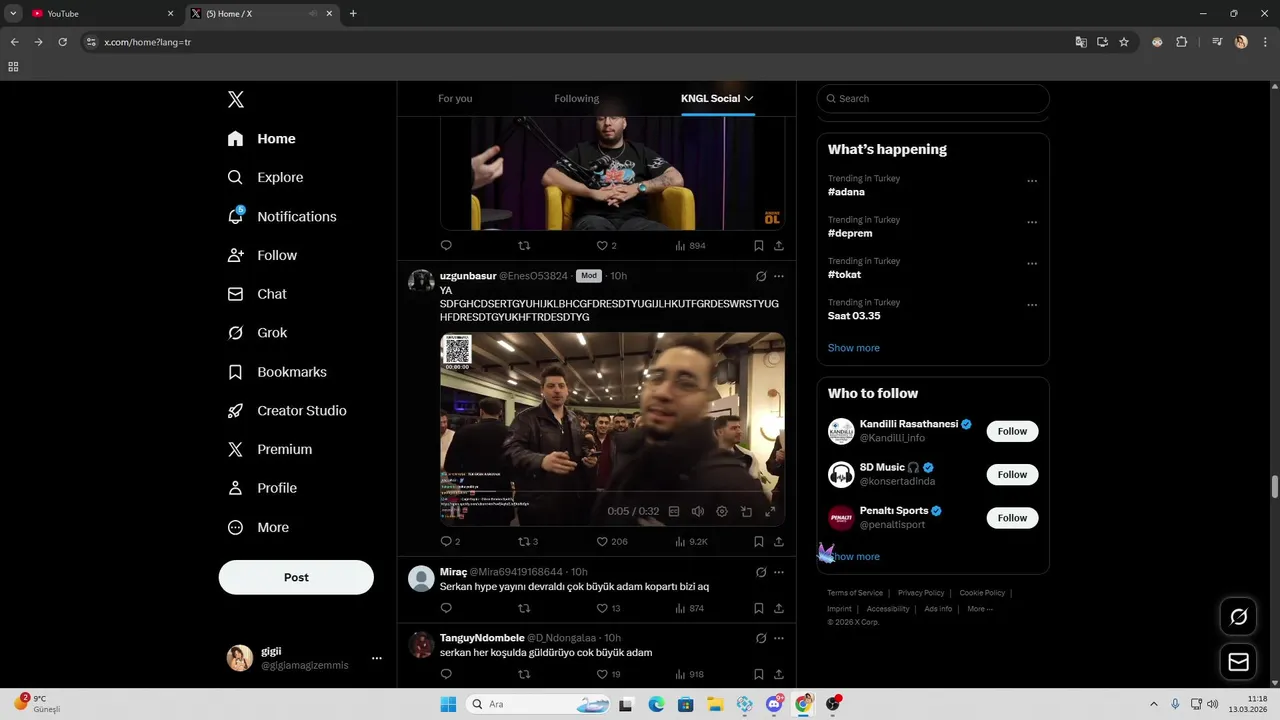Screen dimensions: 1280x720
Task: Switch to Following tab
Action: point(577,99)
